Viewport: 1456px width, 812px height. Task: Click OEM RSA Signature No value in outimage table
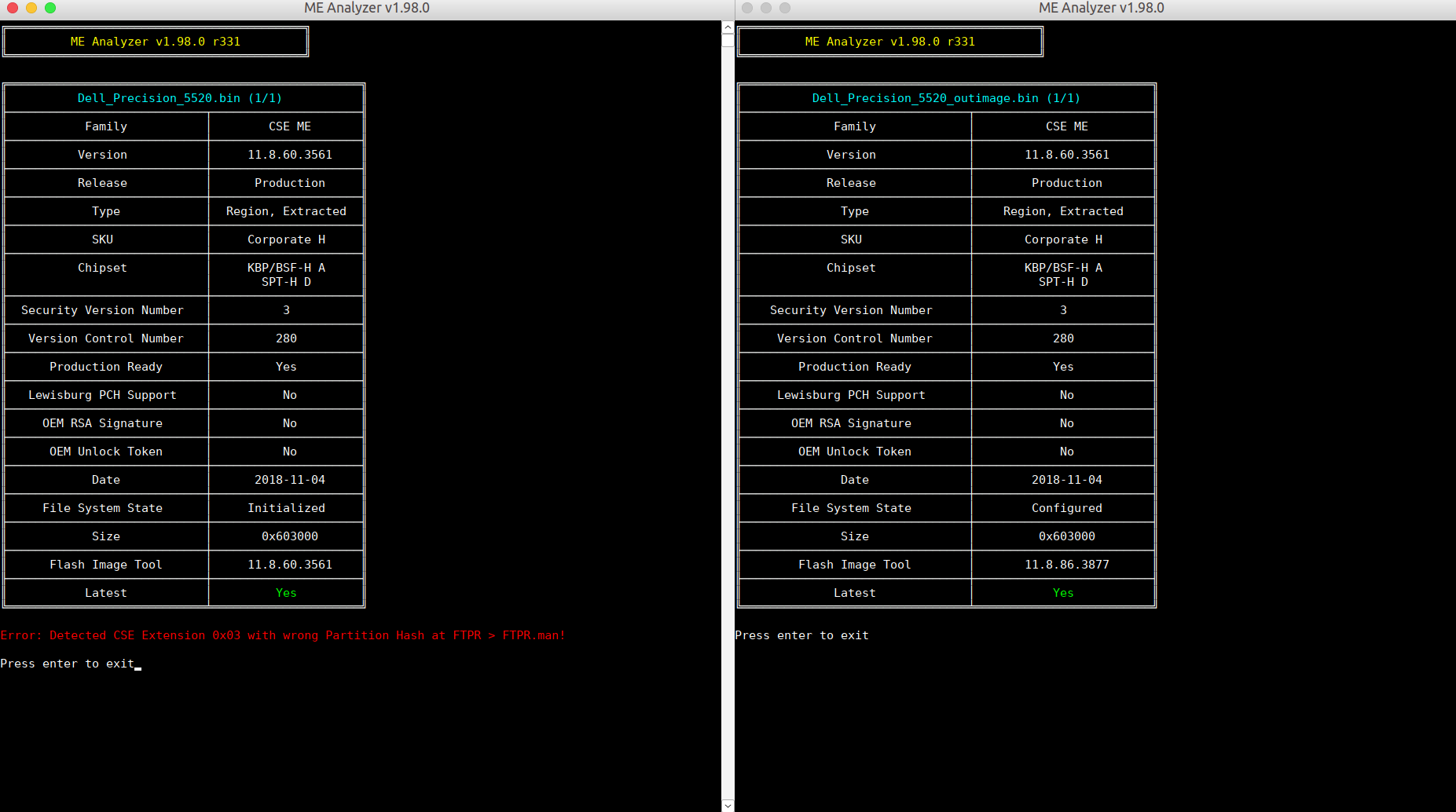[1067, 423]
